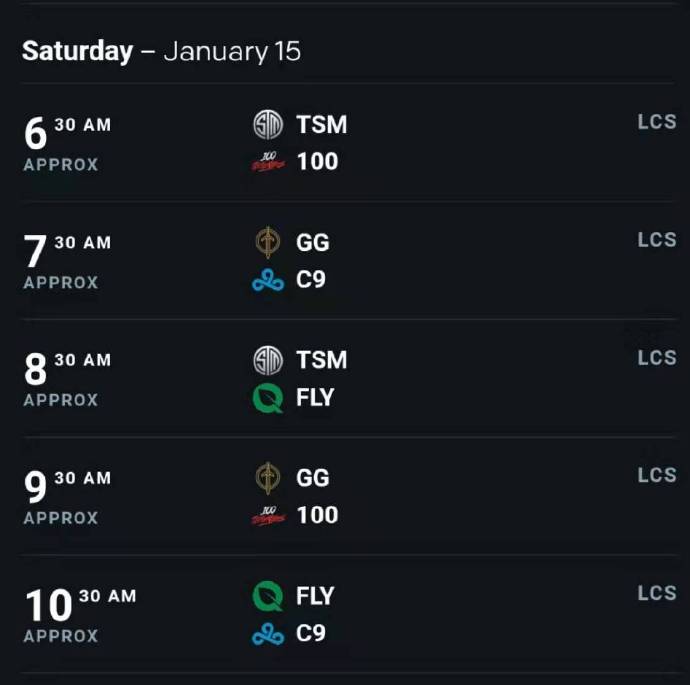690x685 pixels.
Task: Open LCS league label on 10:30 AM match
Action: [x=657, y=593]
